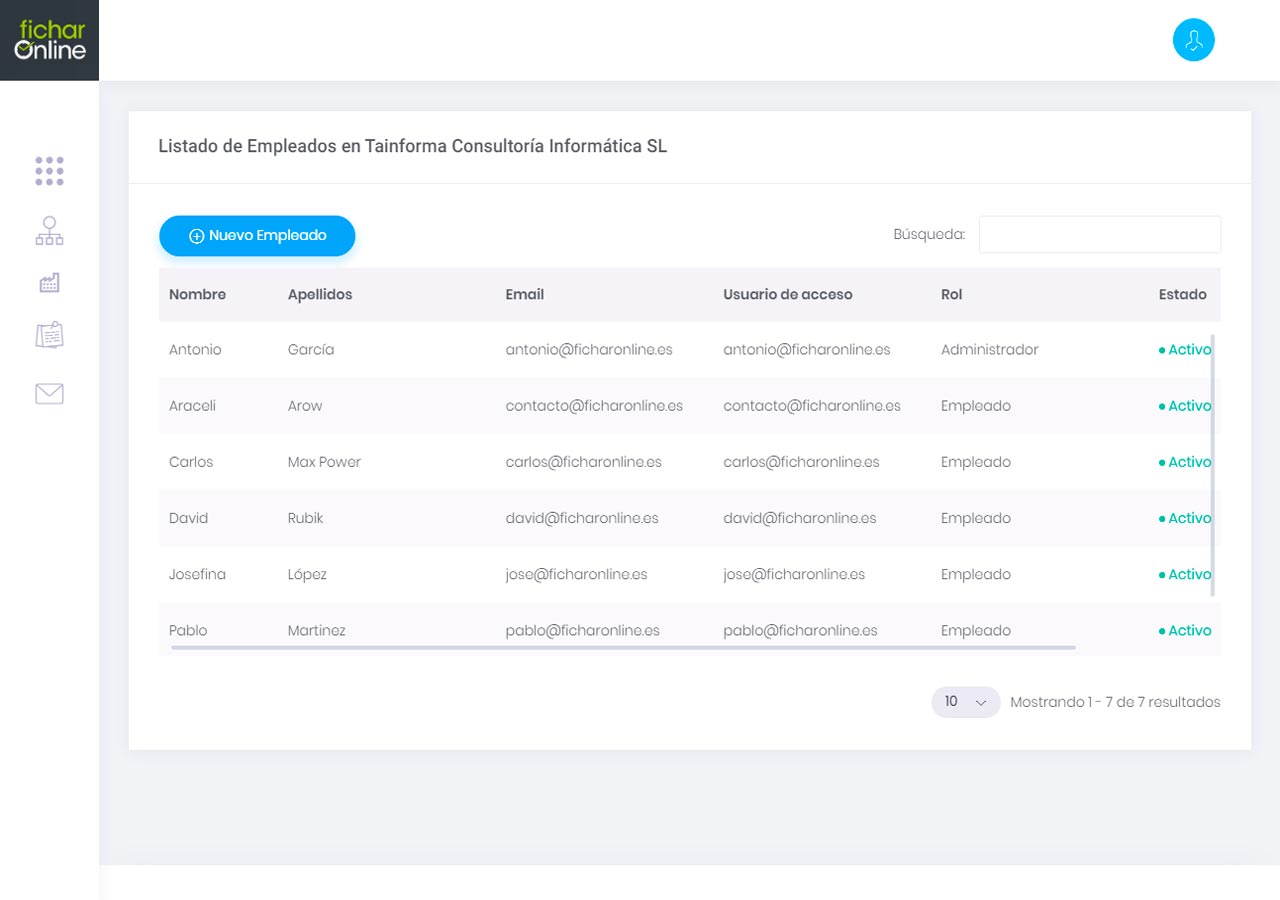Sort by Usuario de acceso column
This screenshot has height=900, width=1280.
(787, 294)
